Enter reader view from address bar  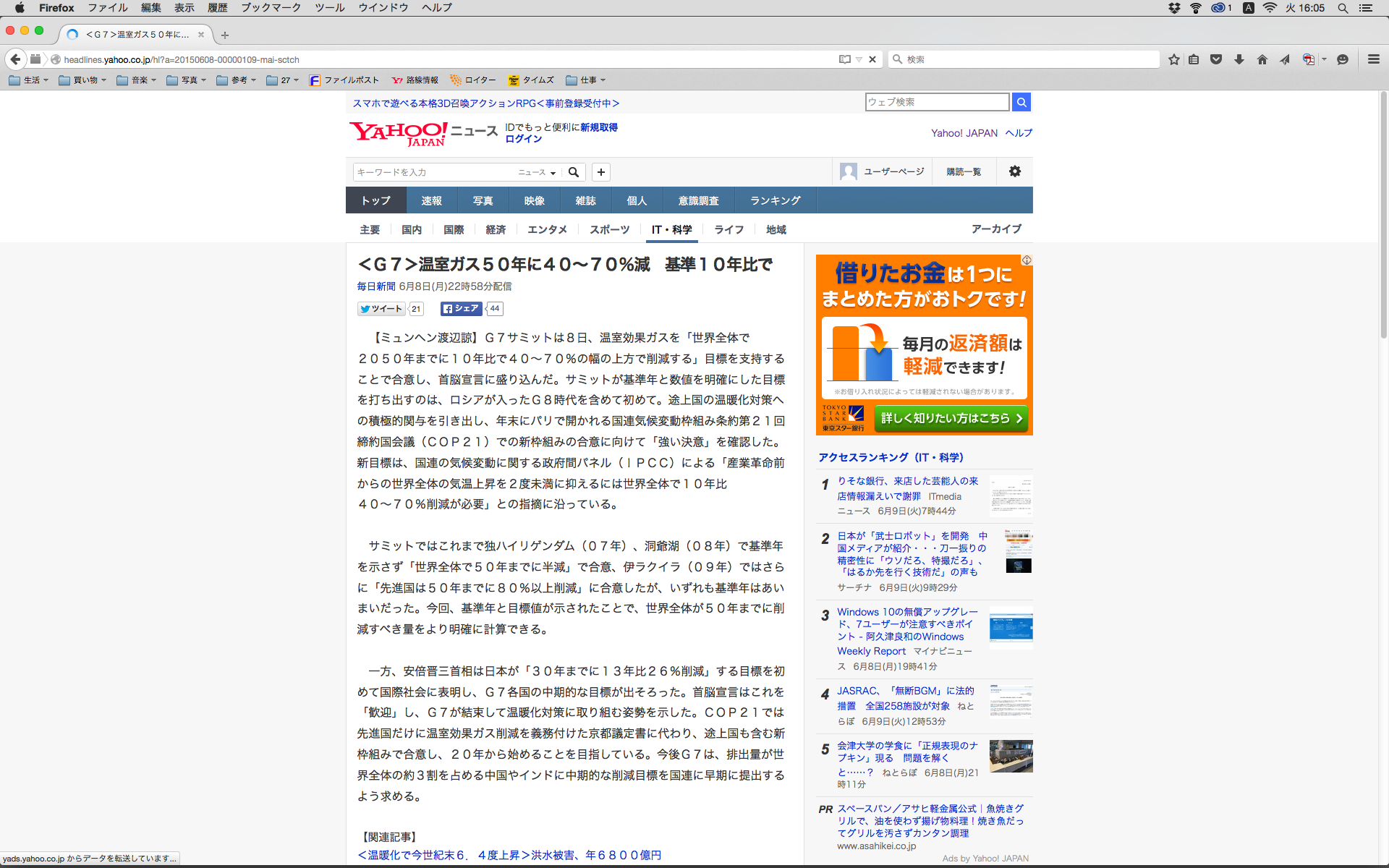[844, 59]
